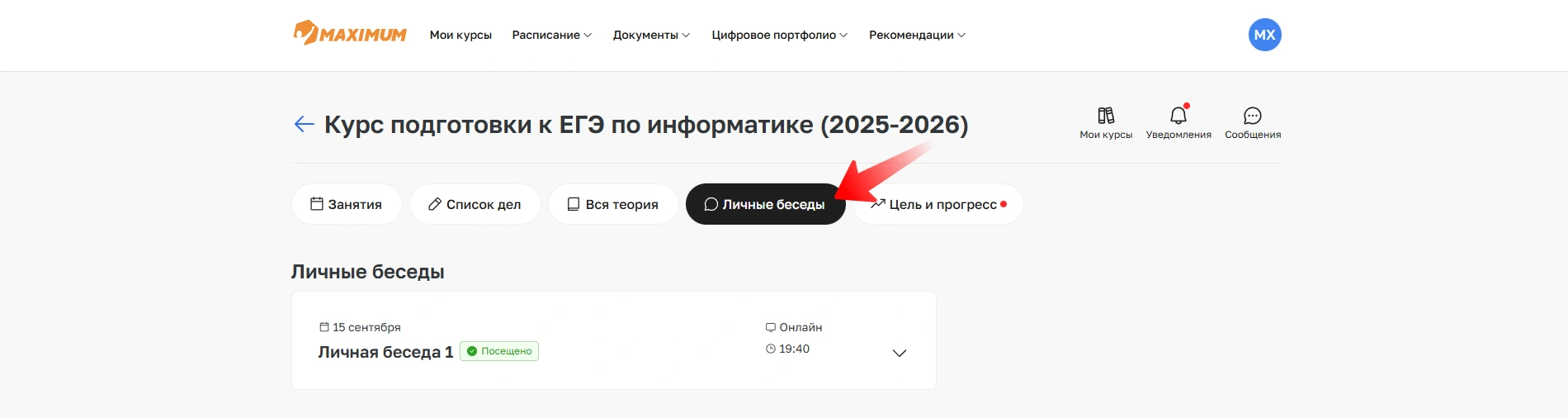The width and height of the screenshot is (1568, 418).
Task: Open the Уведомления bell icon
Action: tap(1178, 116)
